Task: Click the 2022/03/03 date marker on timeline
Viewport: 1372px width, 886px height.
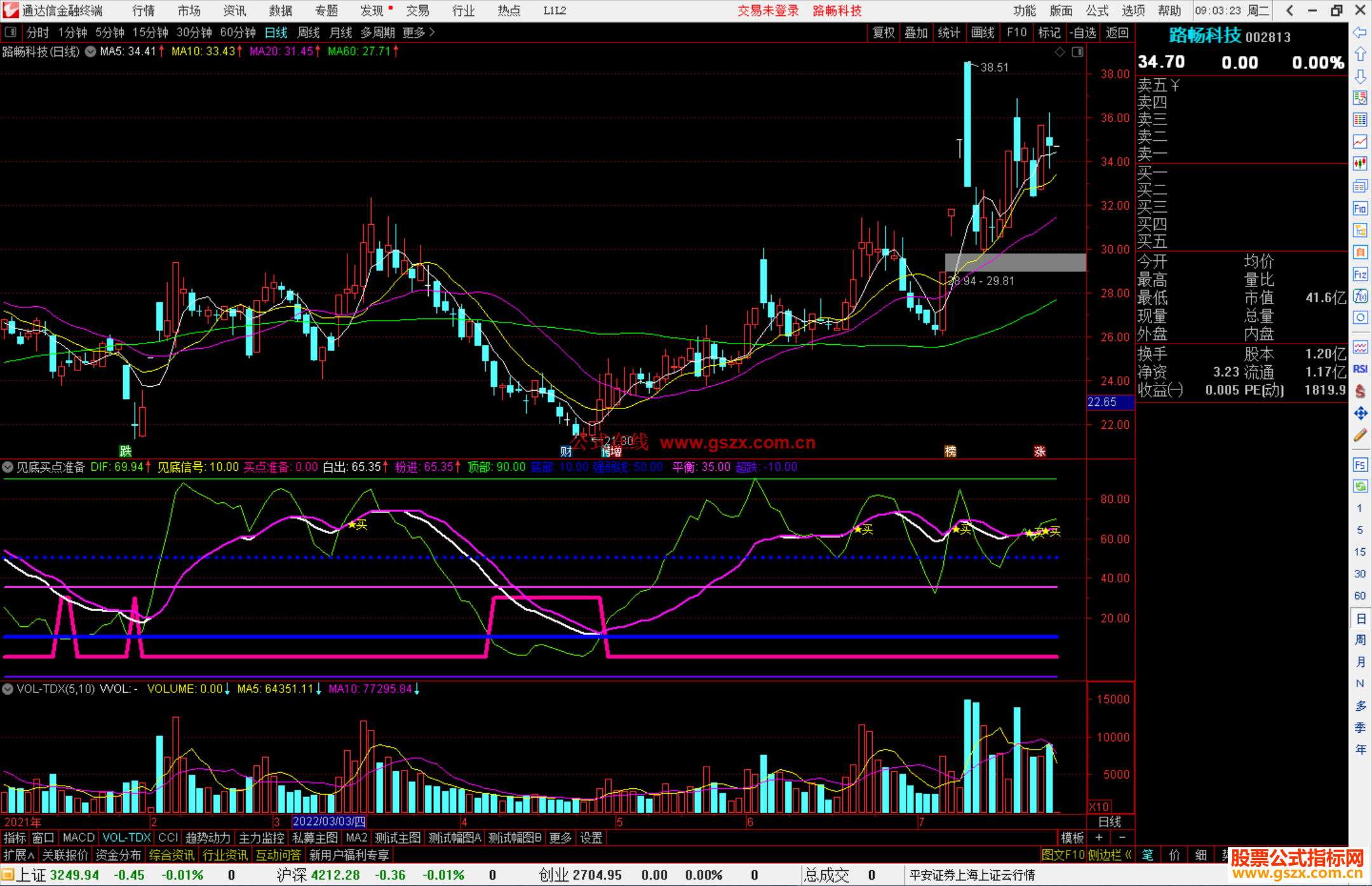Action: (x=328, y=821)
